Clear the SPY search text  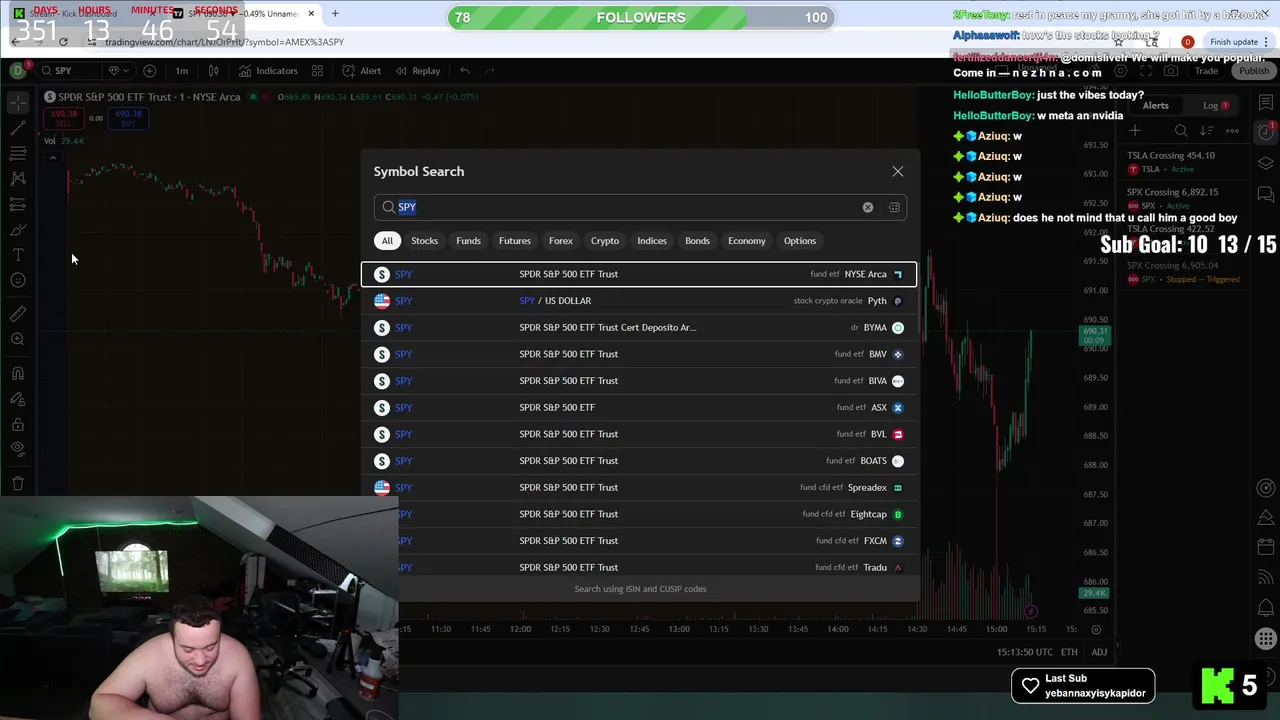(868, 208)
